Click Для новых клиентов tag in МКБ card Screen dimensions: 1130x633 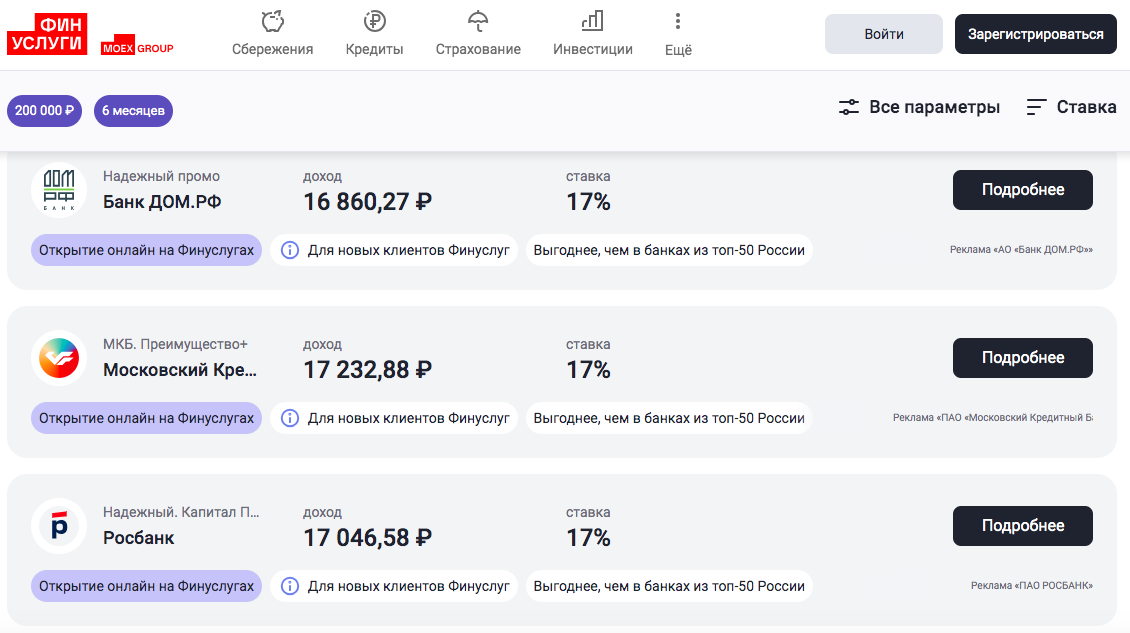click(x=394, y=418)
